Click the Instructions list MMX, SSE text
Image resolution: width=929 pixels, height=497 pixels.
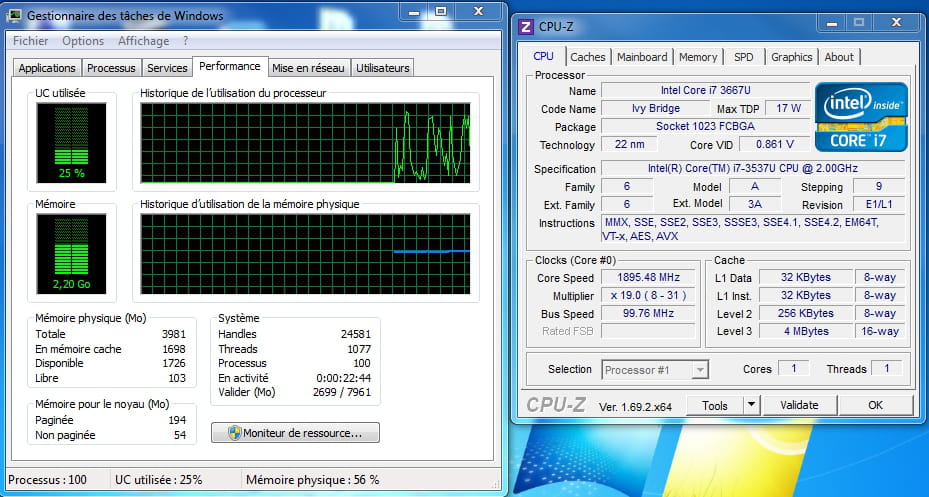pos(753,229)
